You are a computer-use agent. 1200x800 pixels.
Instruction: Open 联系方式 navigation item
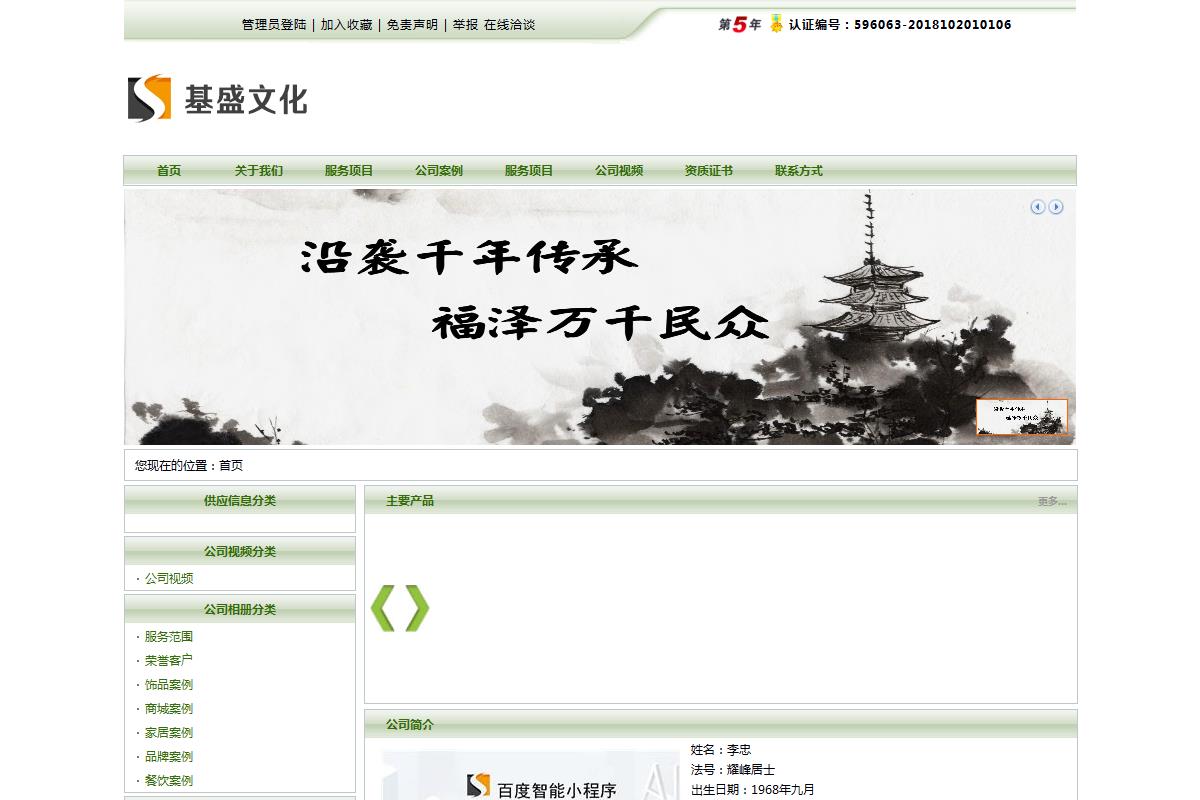click(799, 171)
